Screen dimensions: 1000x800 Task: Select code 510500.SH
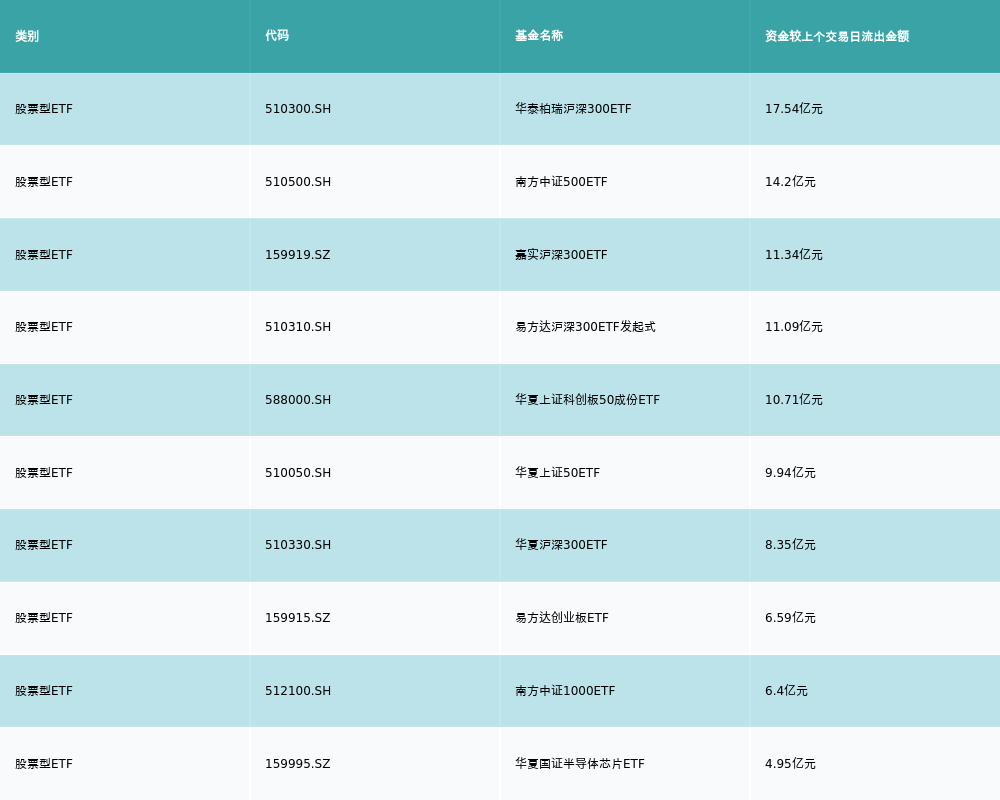[x=298, y=182]
